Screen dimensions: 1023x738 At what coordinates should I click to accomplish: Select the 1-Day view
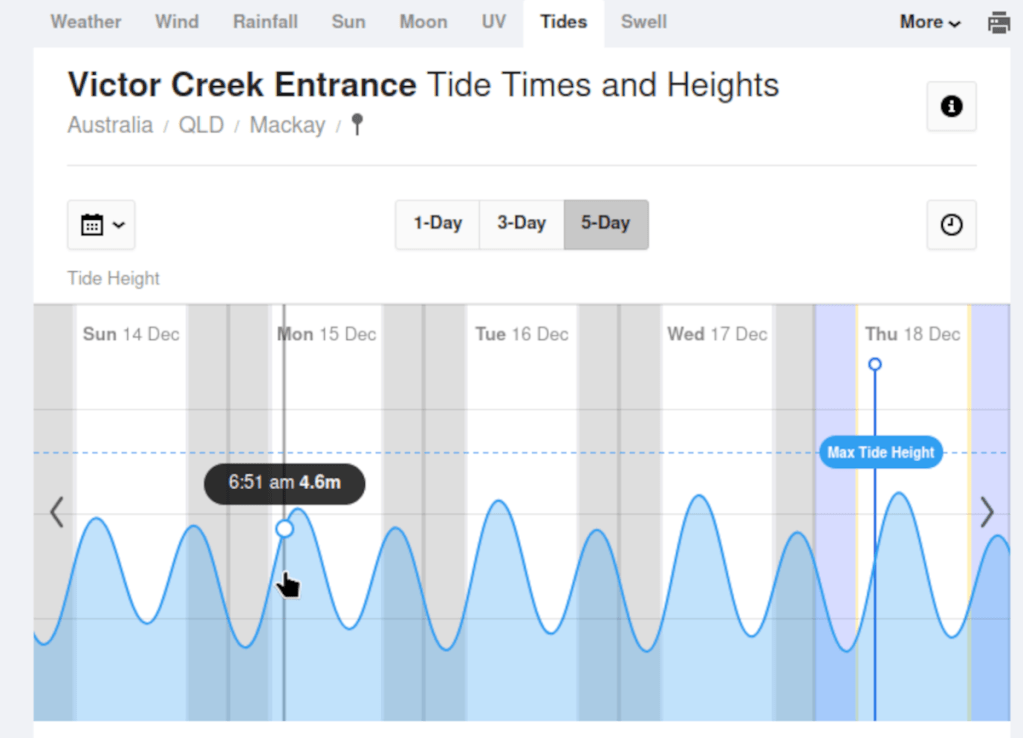[x=438, y=223]
